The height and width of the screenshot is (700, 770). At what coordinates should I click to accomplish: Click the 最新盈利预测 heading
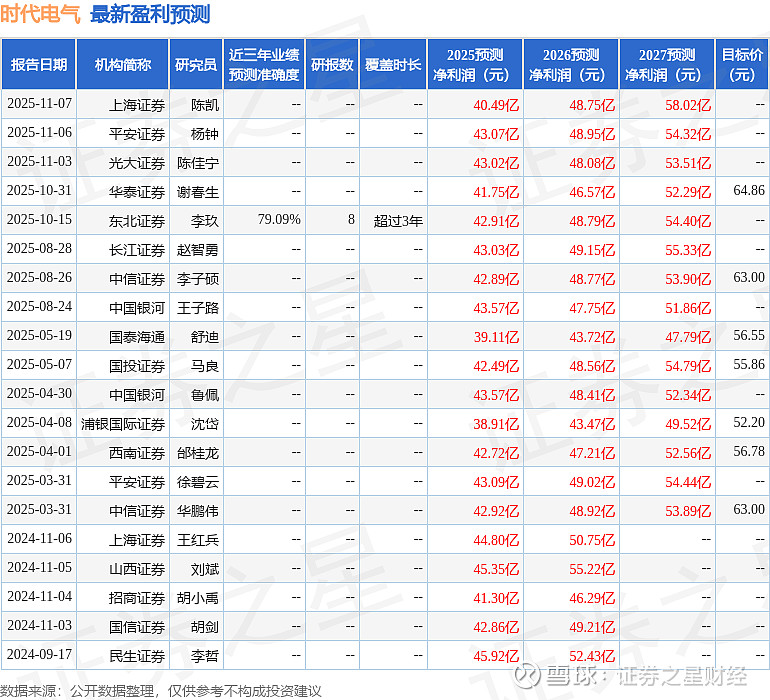(x=150, y=14)
